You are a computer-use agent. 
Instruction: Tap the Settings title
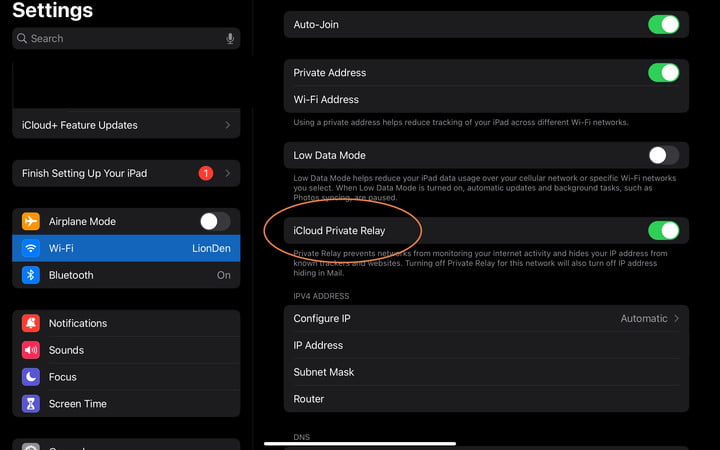(x=52, y=10)
